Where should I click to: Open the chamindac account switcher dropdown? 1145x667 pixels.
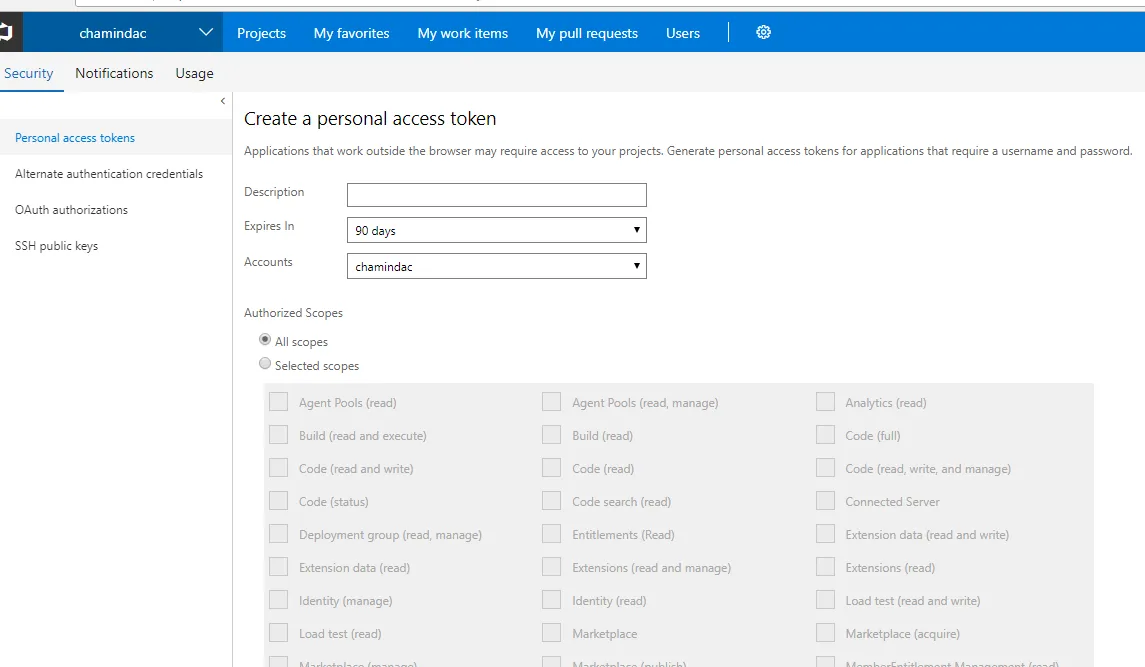coord(205,33)
